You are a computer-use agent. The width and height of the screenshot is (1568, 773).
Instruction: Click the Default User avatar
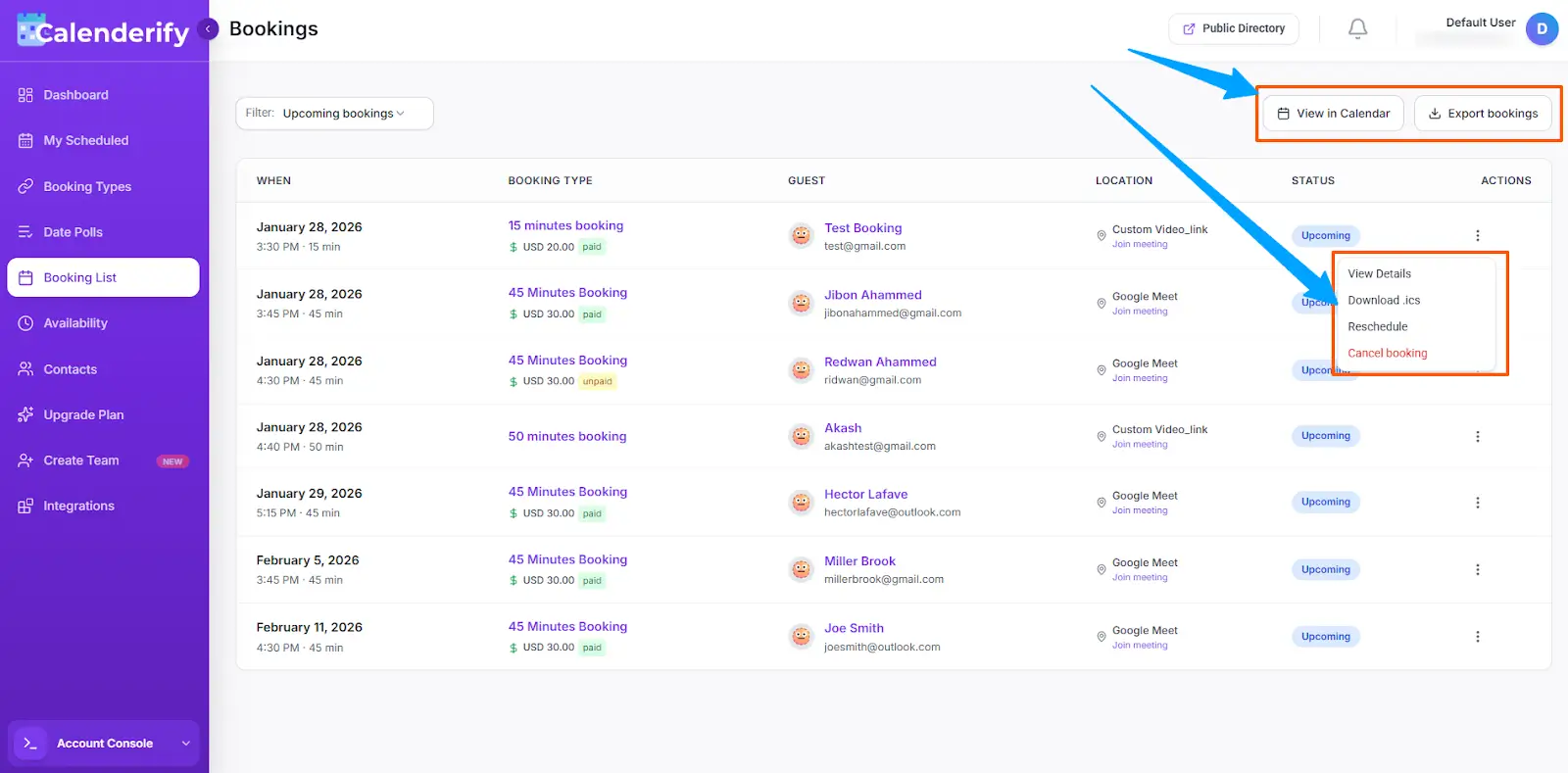click(x=1542, y=29)
